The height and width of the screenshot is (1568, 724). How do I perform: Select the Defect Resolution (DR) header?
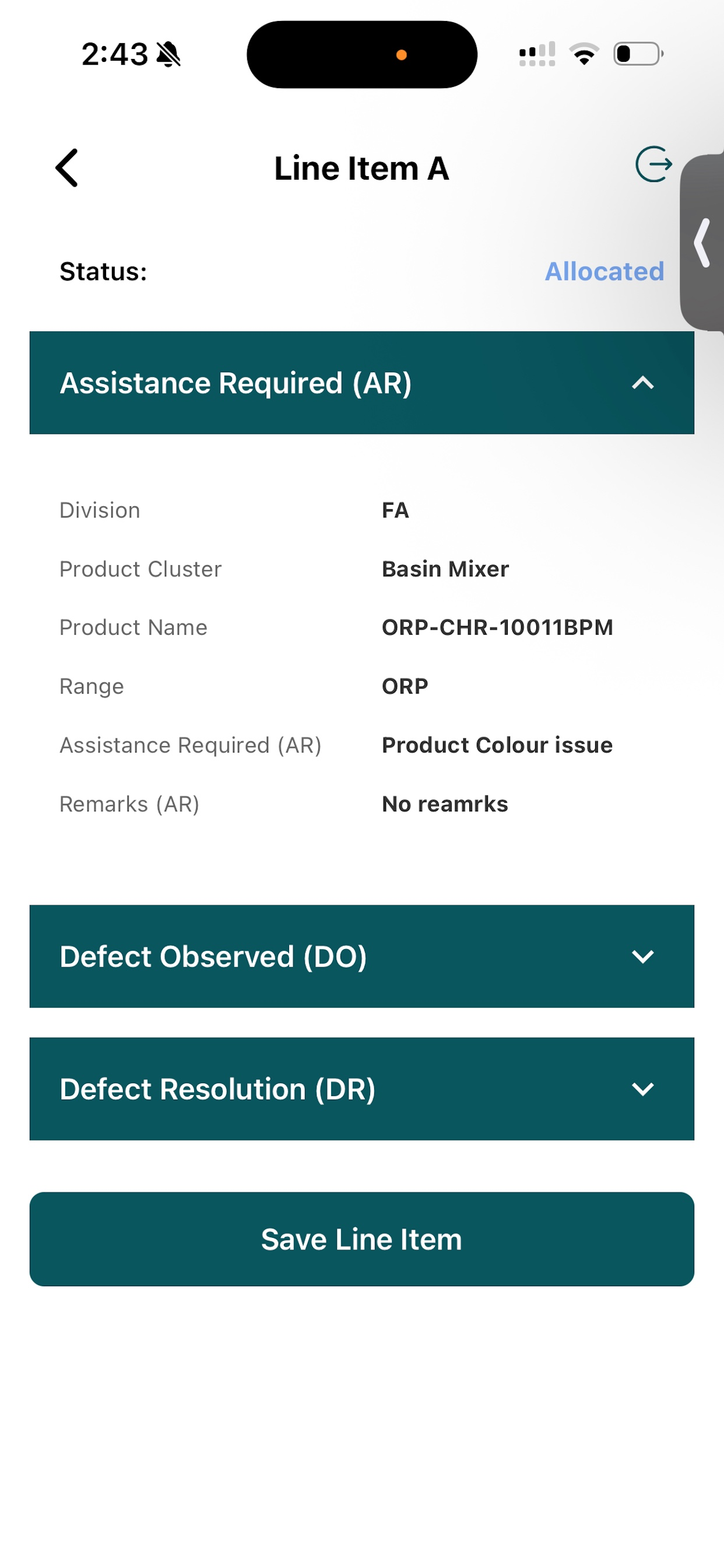click(361, 1089)
